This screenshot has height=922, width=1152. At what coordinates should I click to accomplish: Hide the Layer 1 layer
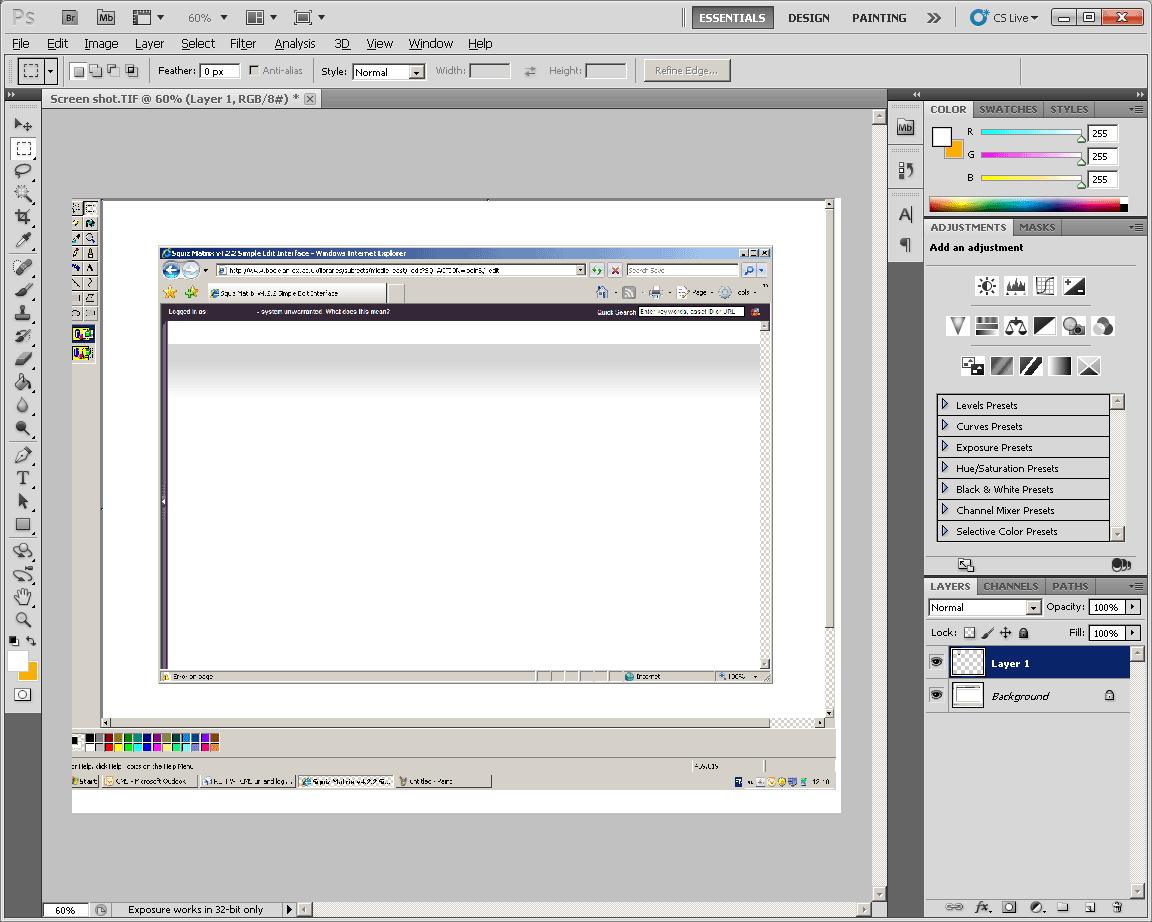click(x=937, y=663)
